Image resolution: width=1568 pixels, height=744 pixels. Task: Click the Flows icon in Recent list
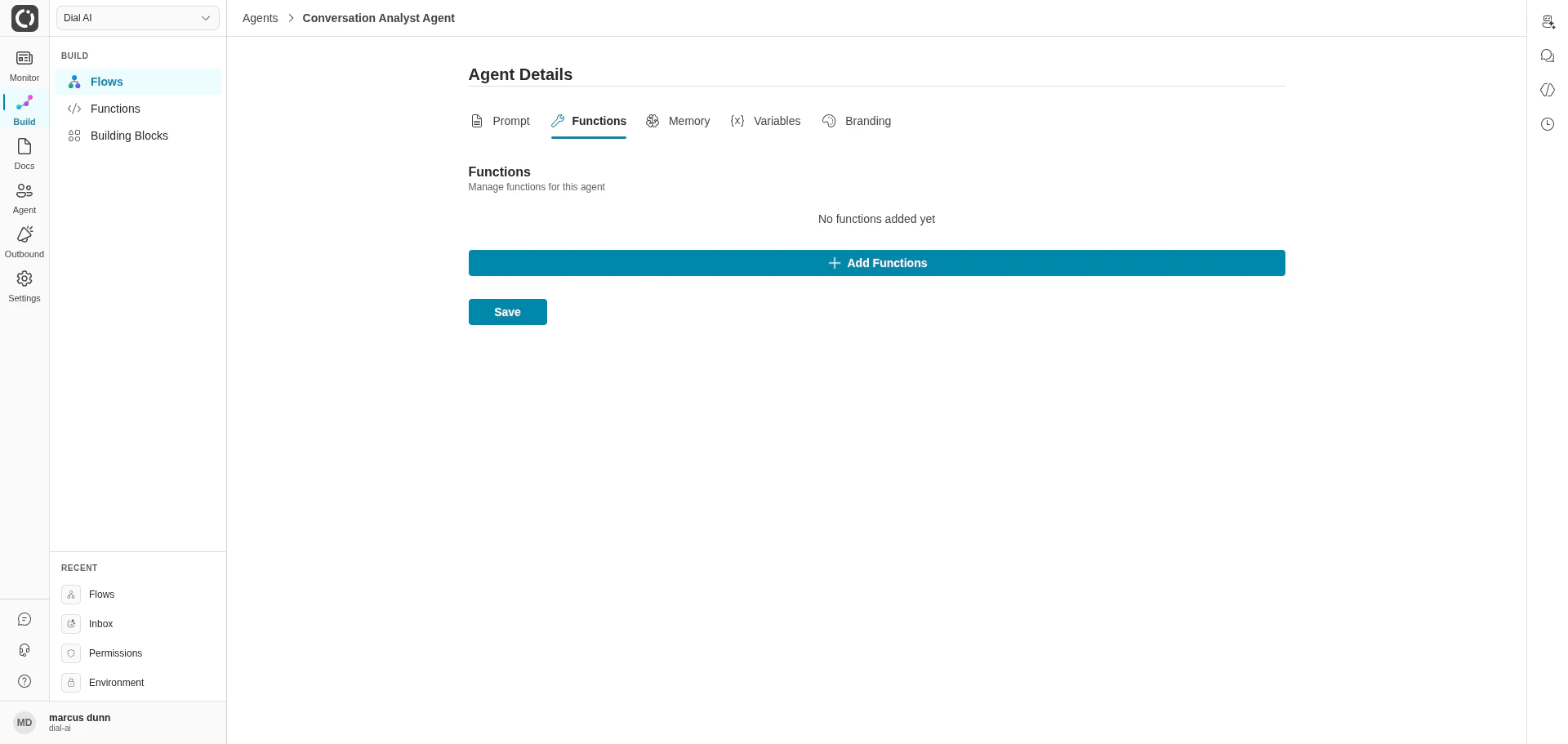(71, 595)
